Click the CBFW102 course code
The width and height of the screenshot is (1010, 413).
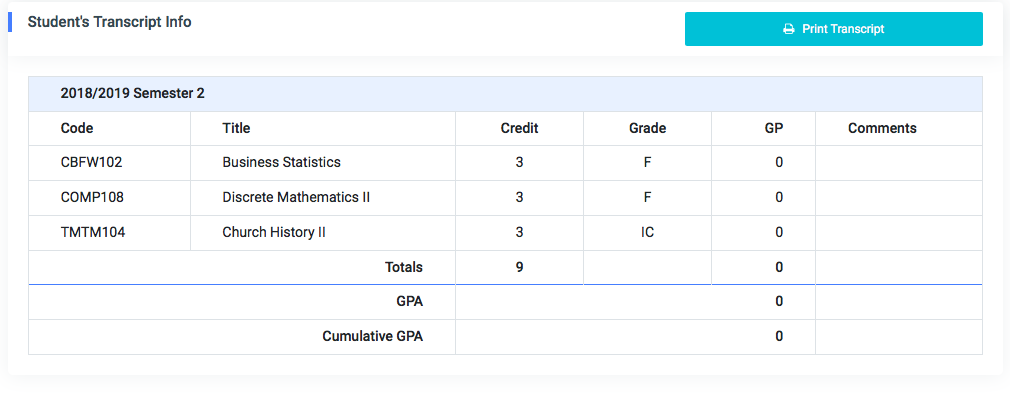tap(91, 162)
